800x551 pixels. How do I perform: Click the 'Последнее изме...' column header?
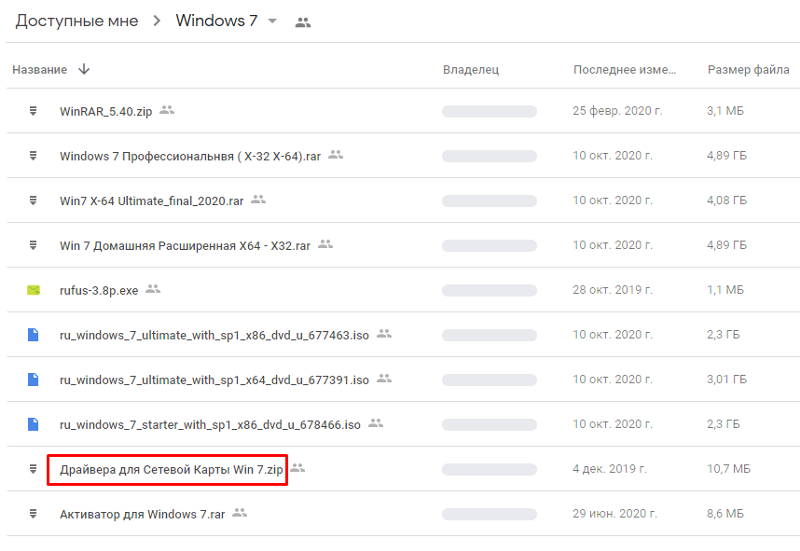click(x=624, y=69)
